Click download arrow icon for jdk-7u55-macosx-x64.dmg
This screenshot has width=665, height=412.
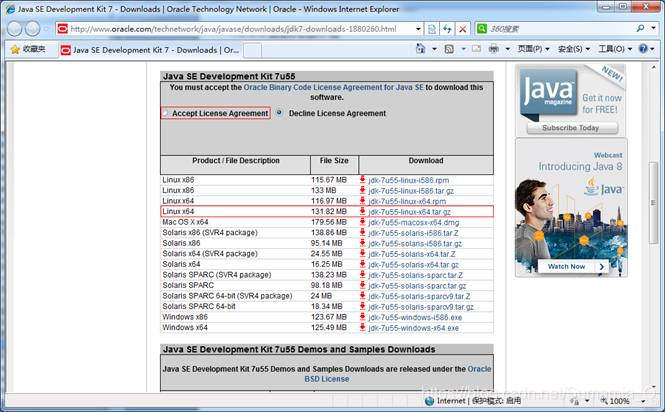(363, 222)
